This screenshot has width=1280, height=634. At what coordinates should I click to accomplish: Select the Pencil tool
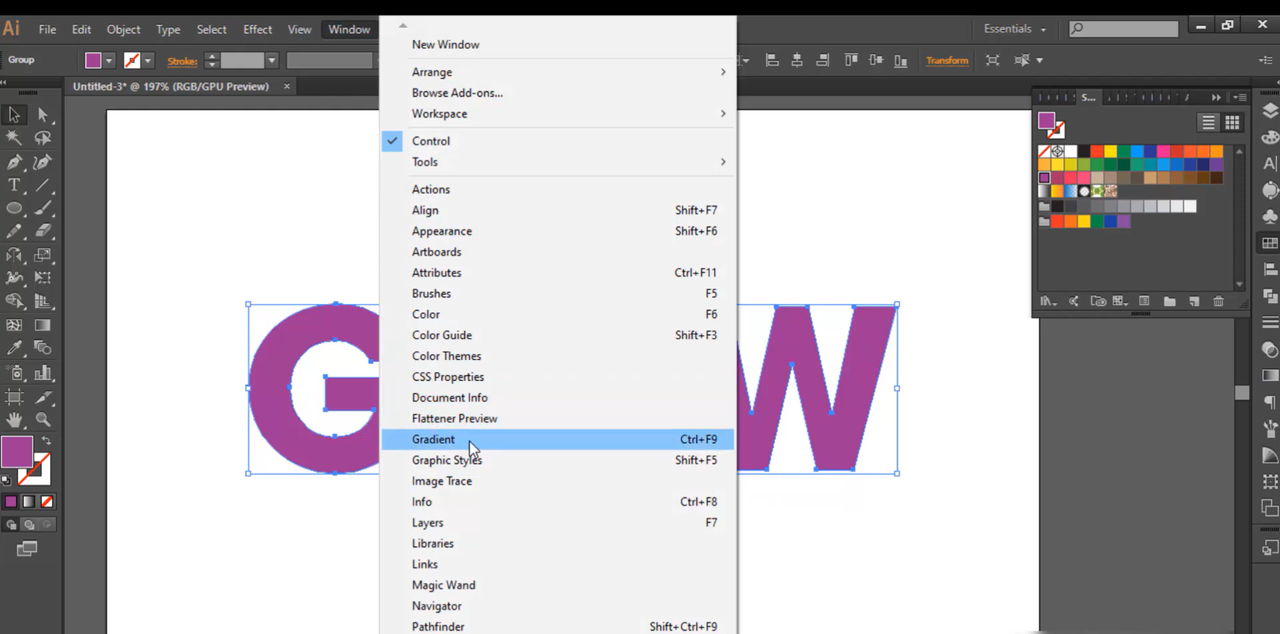tap(14, 231)
